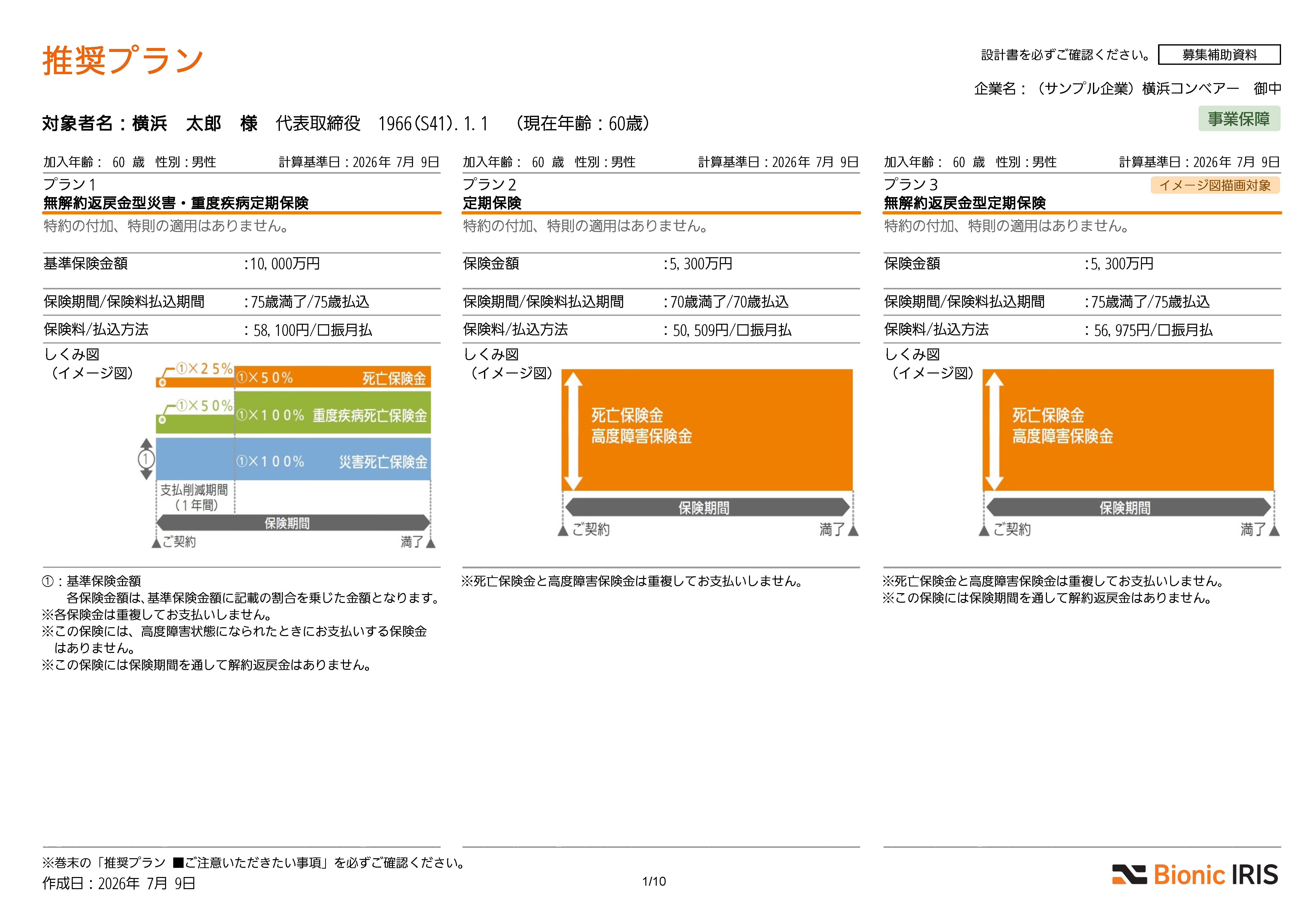Click the grey 保険期間 bar in Plan 1

[293, 523]
